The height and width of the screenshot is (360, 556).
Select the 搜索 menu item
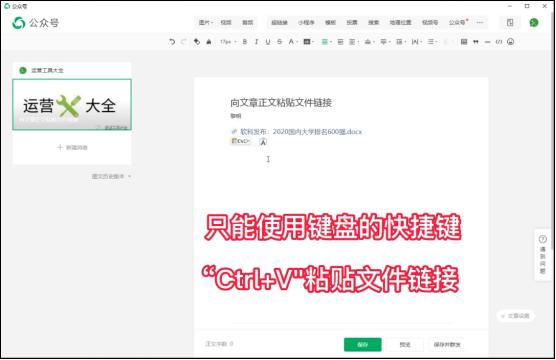pyautogui.click(x=373, y=22)
